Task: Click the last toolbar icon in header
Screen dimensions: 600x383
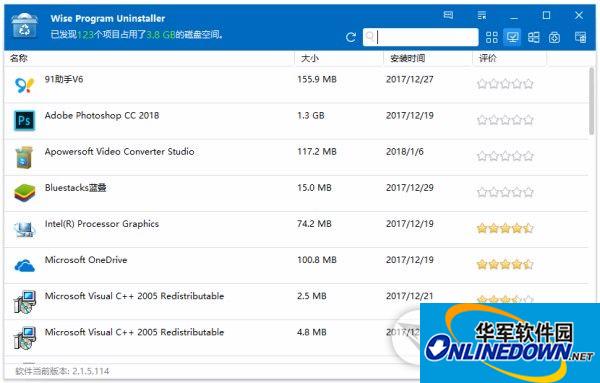Action: [x=580, y=37]
